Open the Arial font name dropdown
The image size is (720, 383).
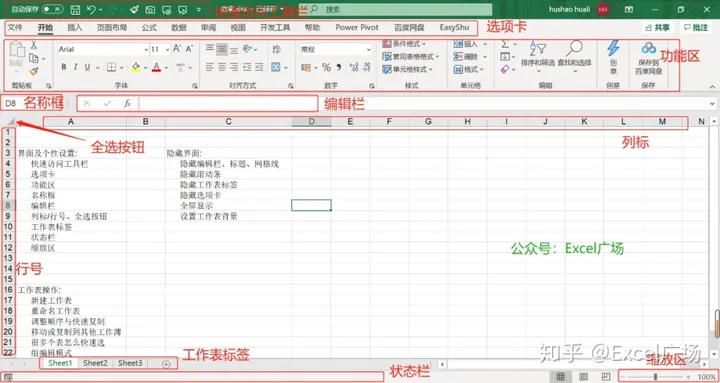(x=146, y=49)
